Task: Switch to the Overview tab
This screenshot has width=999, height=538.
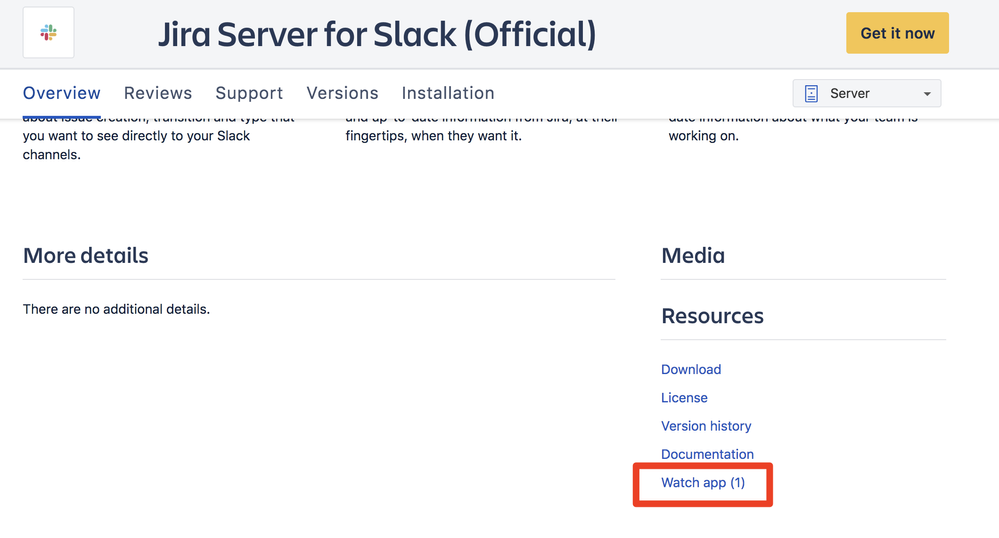Action: coord(62,93)
